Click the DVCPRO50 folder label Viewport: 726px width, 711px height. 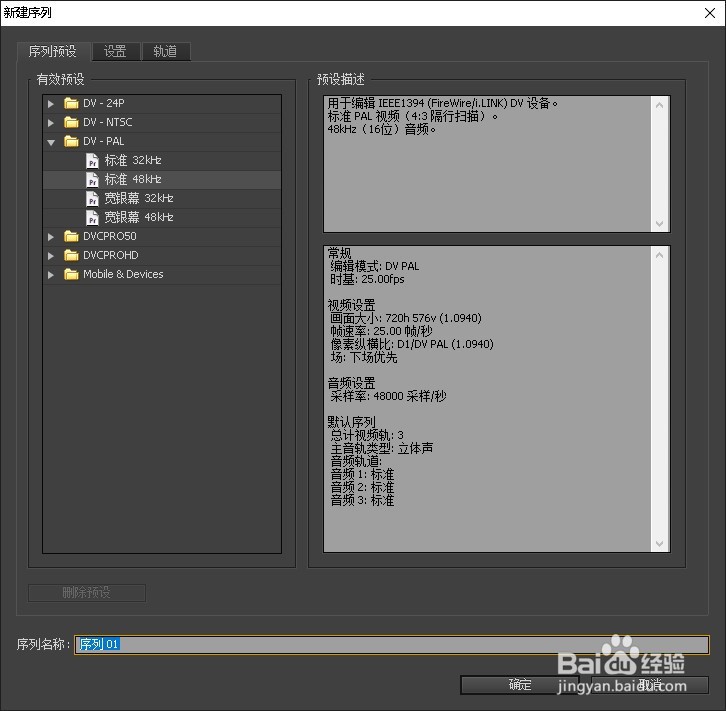pos(110,237)
